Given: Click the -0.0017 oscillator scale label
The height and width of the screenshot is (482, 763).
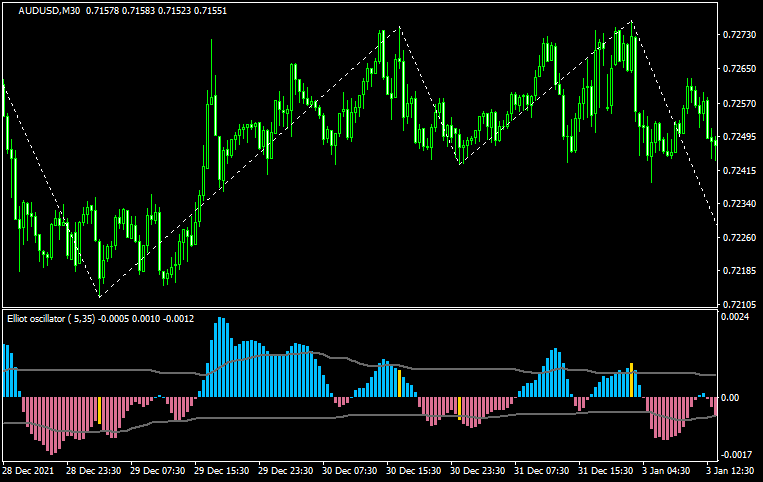Looking at the screenshot, I should click(738, 455).
